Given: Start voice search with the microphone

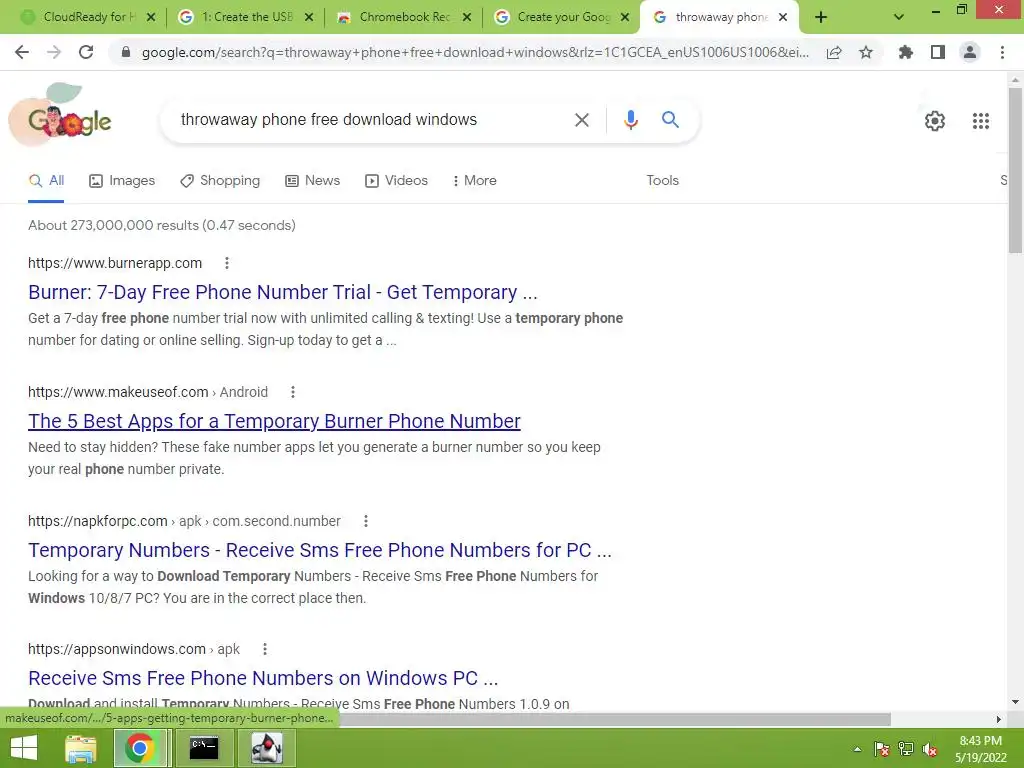Looking at the screenshot, I should [630, 120].
